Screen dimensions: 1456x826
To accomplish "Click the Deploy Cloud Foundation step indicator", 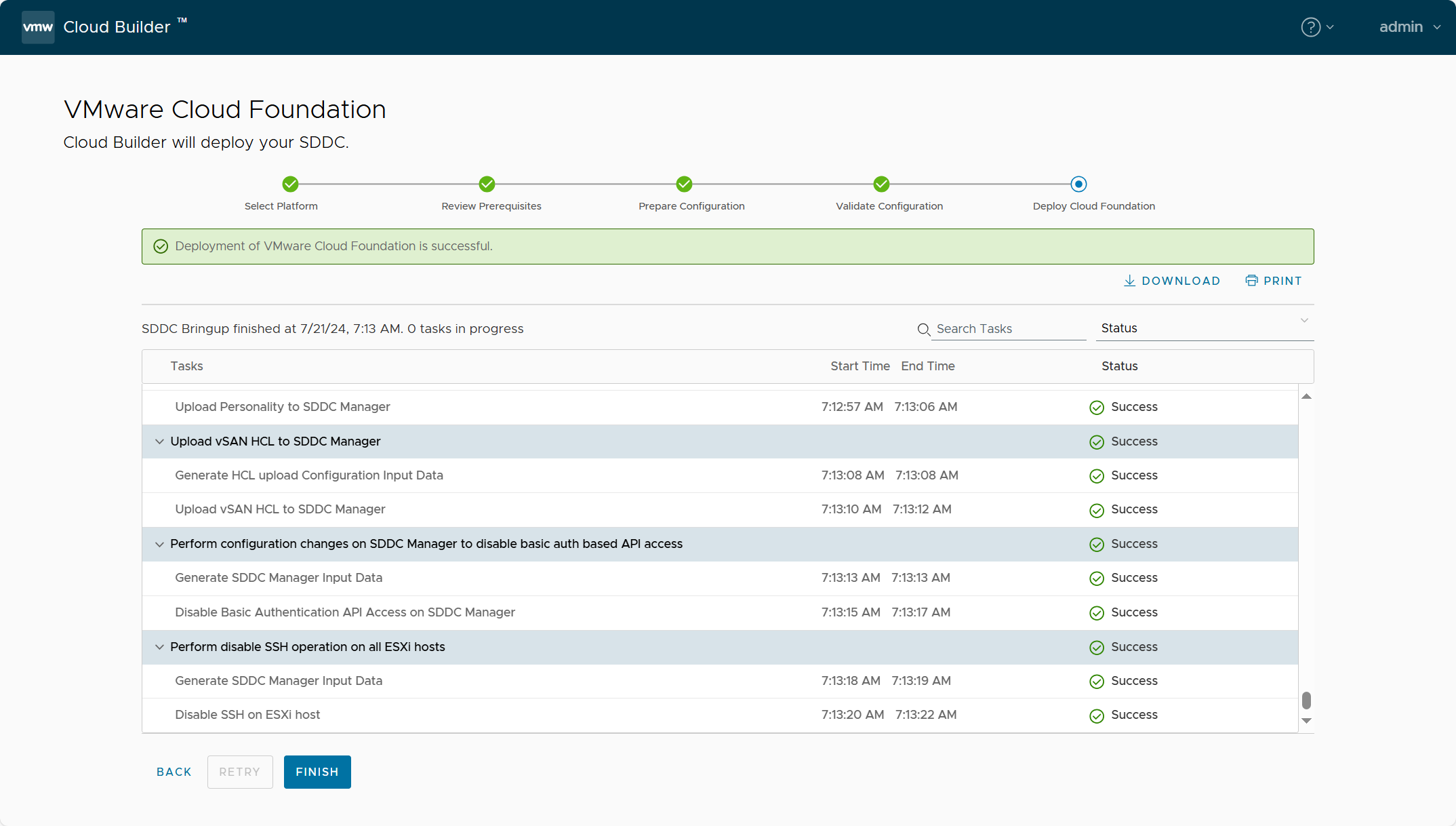I will click(x=1078, y=184).
